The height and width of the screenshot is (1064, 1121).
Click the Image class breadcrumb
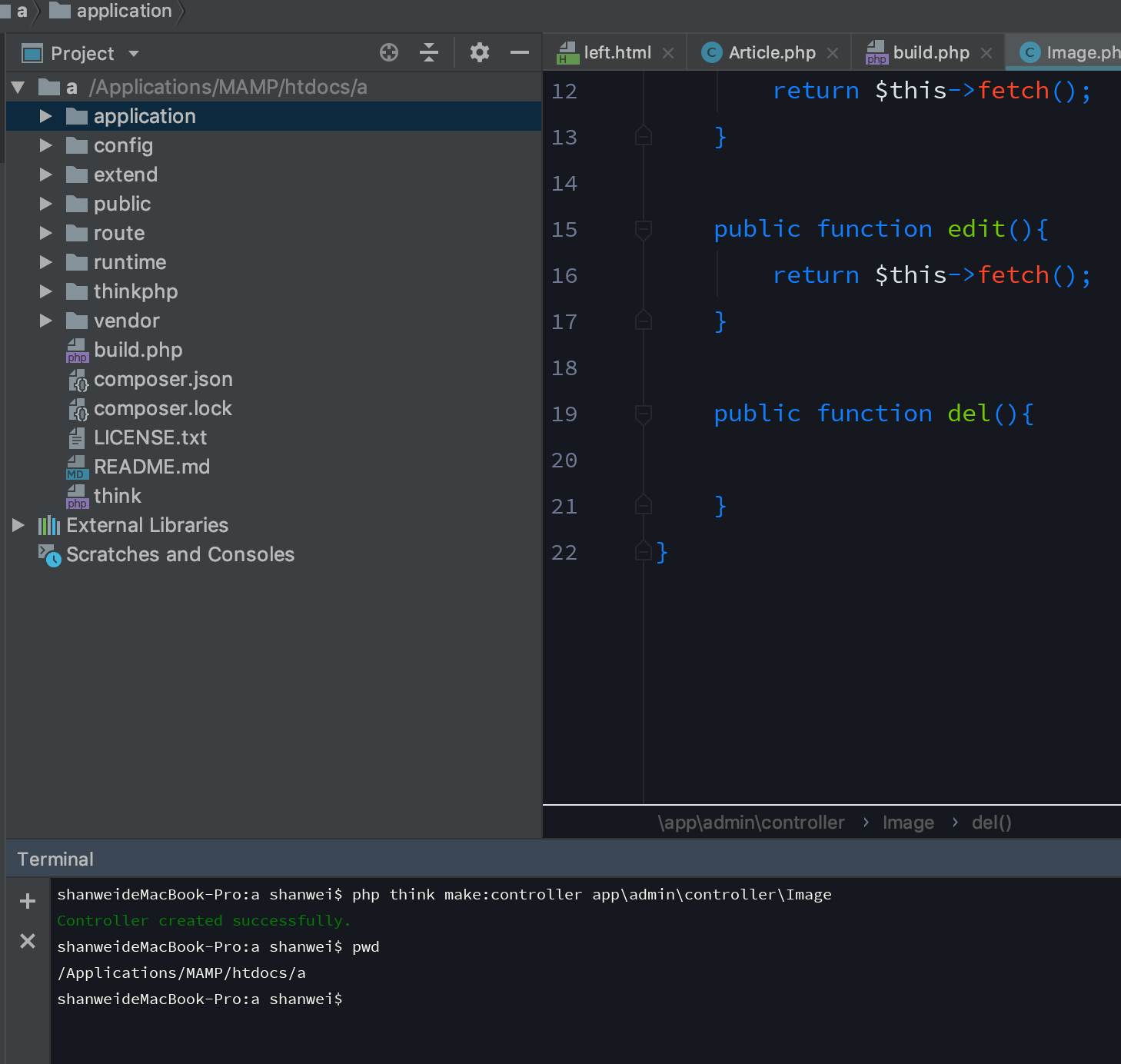[x=908, y=823]
